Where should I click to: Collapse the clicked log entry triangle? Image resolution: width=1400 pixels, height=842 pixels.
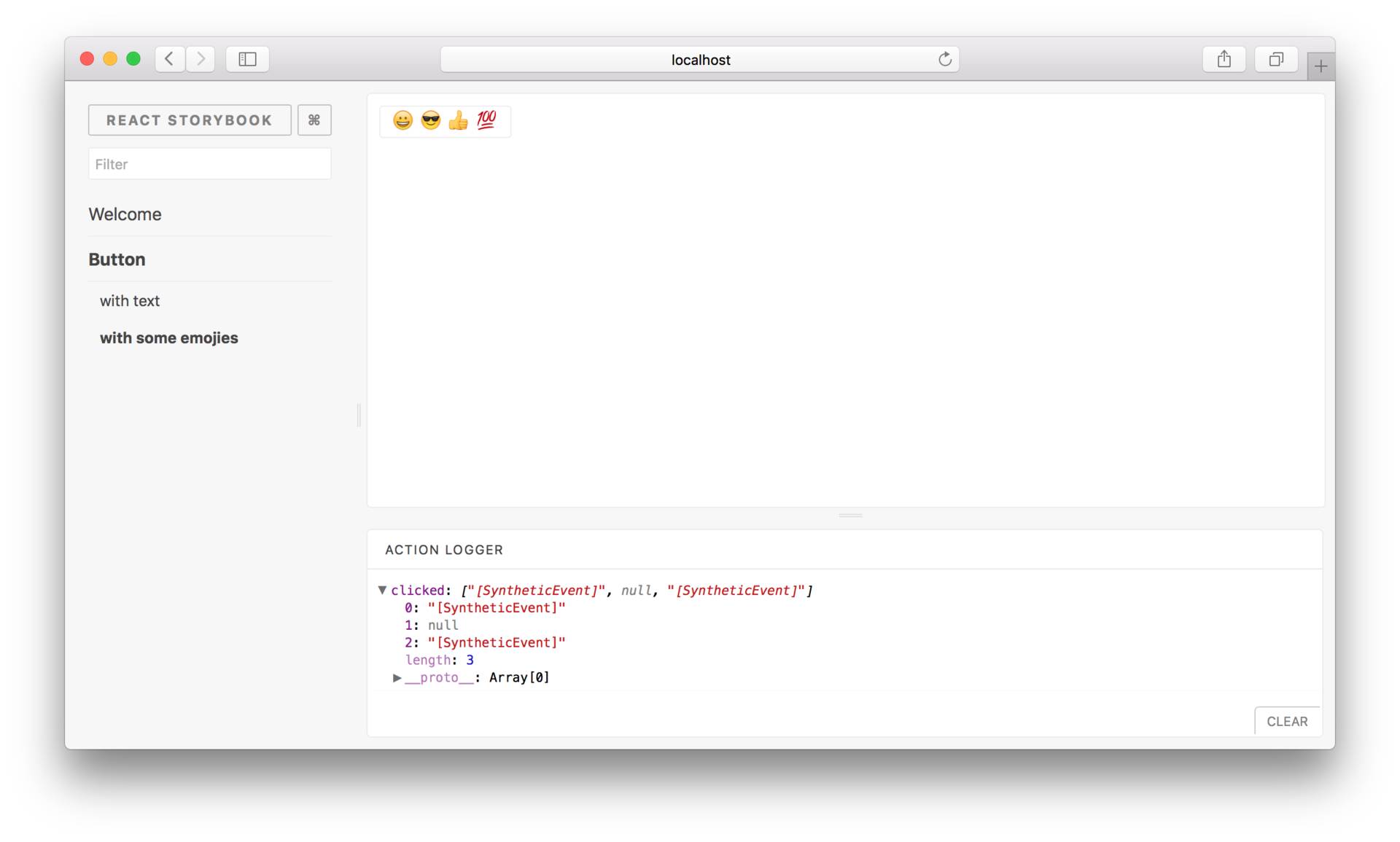[x=382, y=590]
